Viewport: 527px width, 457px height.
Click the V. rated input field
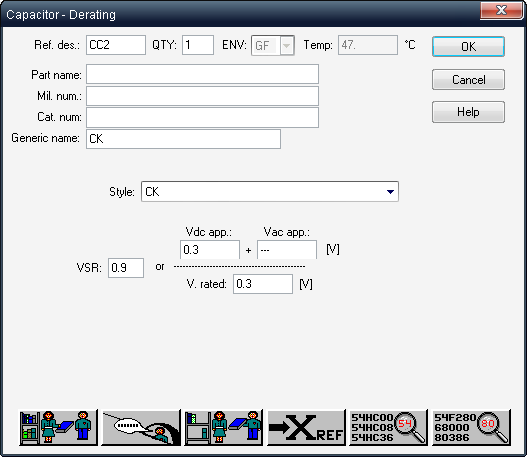coord(263,284)
